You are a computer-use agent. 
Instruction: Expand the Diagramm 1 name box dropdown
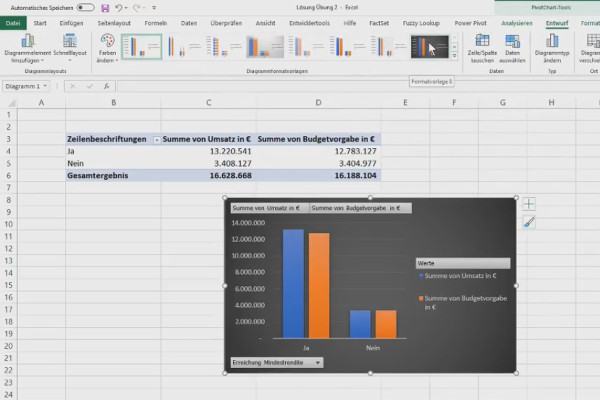click(45, 86)
